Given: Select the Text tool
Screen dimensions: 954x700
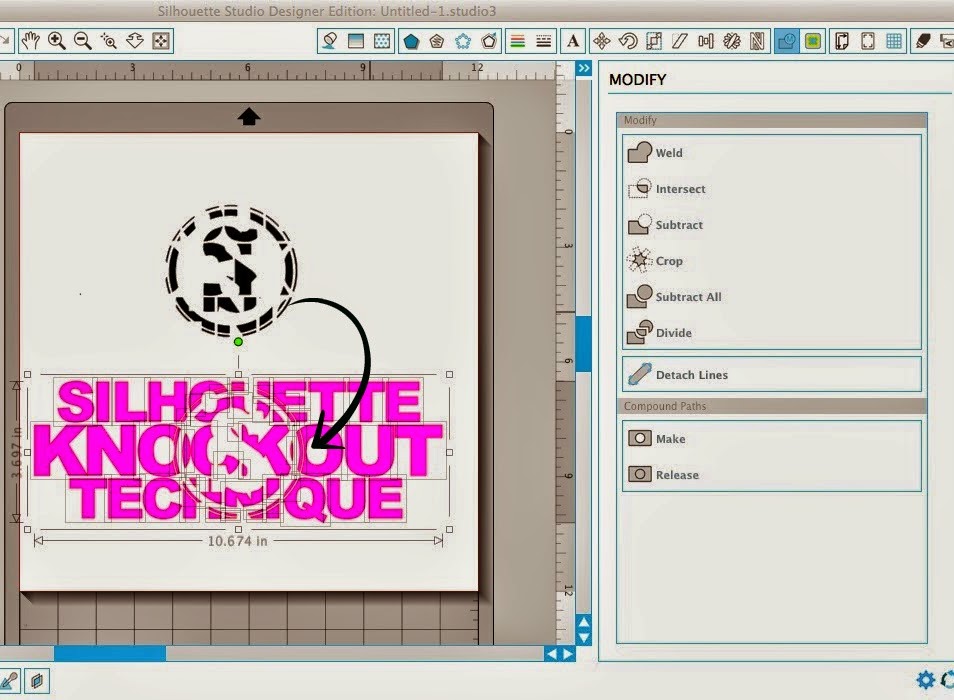Looking at the screenshot, I should (x=571, y=41).
